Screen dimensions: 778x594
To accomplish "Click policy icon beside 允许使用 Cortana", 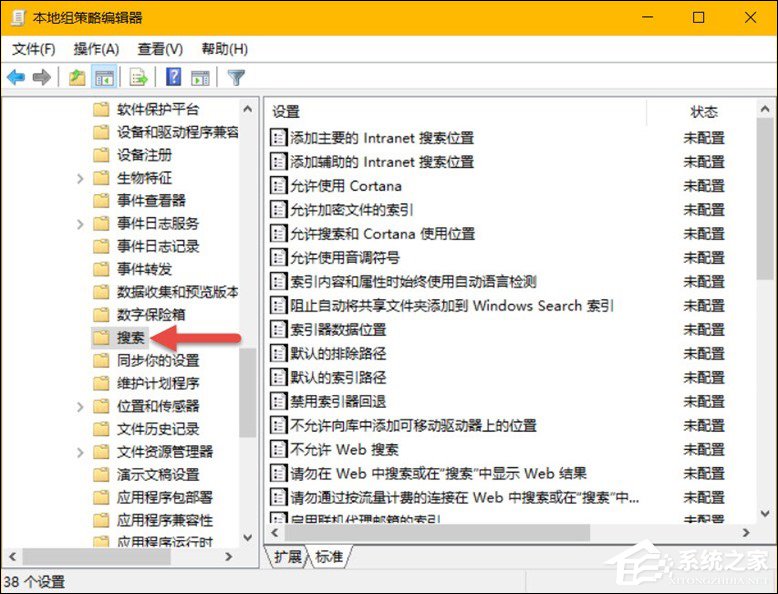I will pos(278,186).
